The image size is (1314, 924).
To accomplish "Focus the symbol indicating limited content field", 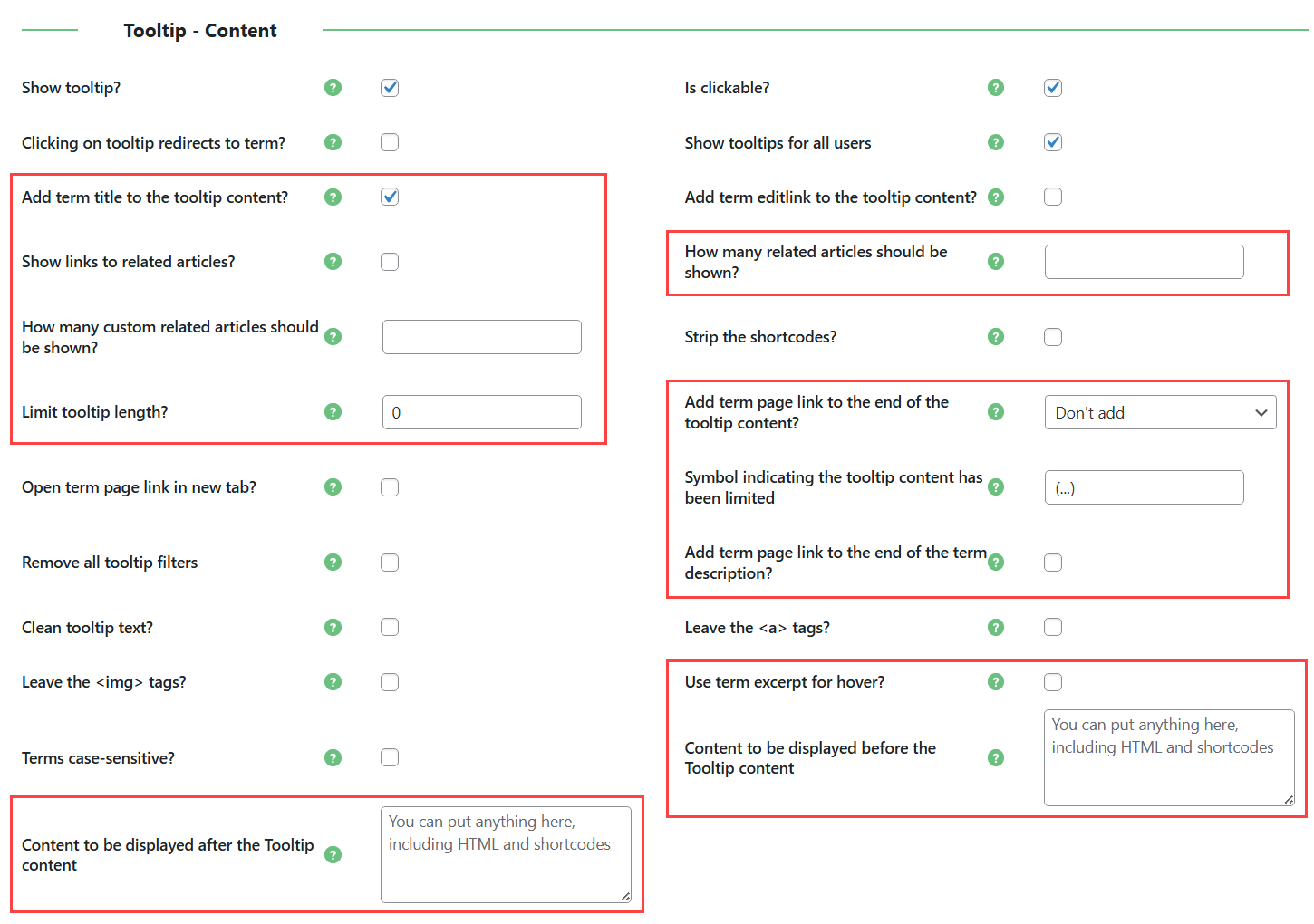I will click(x=1144, y=487).
